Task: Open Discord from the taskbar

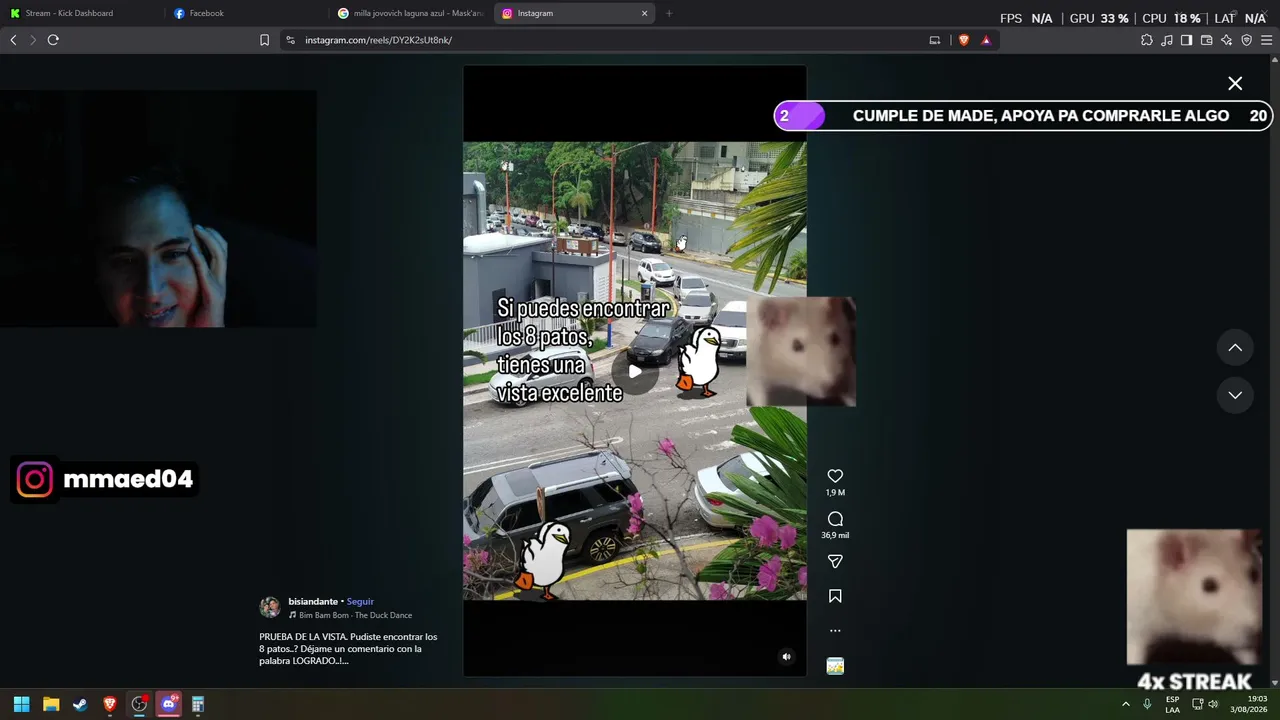Action: 168,704
